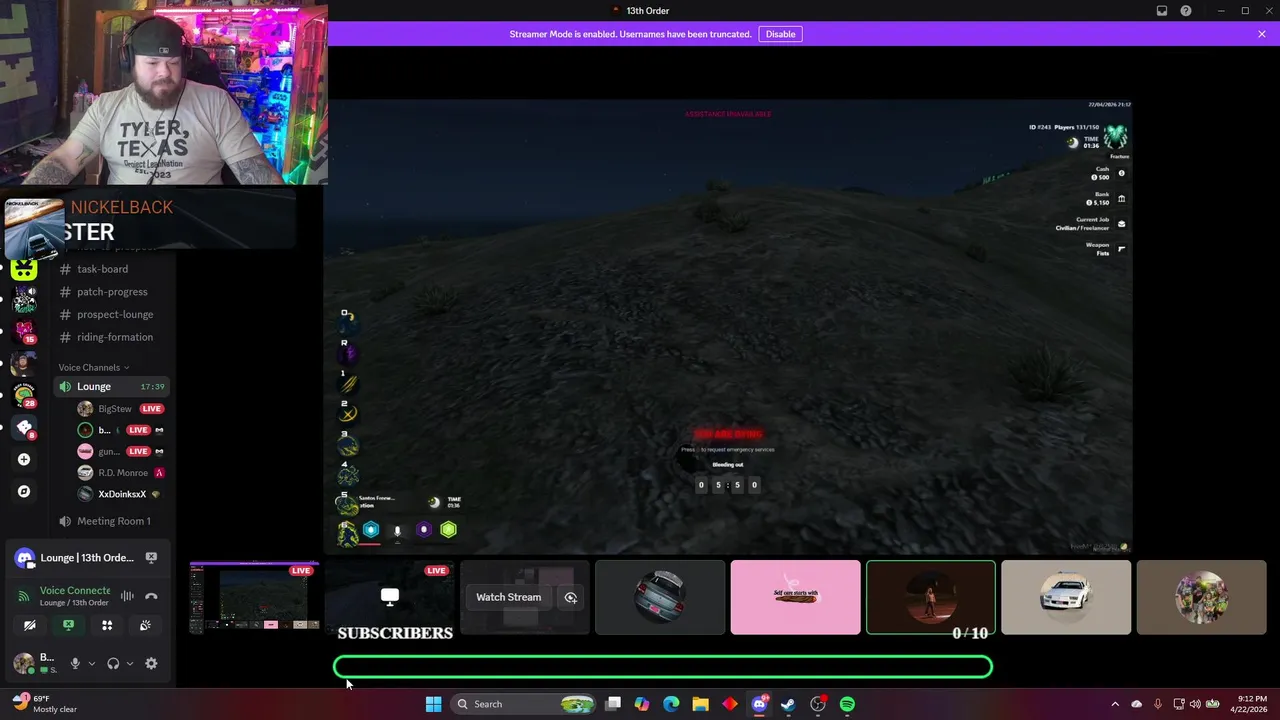Select the green-outlined speaking participant tile
Screen dimensions: 1280x720
[931, 597]
